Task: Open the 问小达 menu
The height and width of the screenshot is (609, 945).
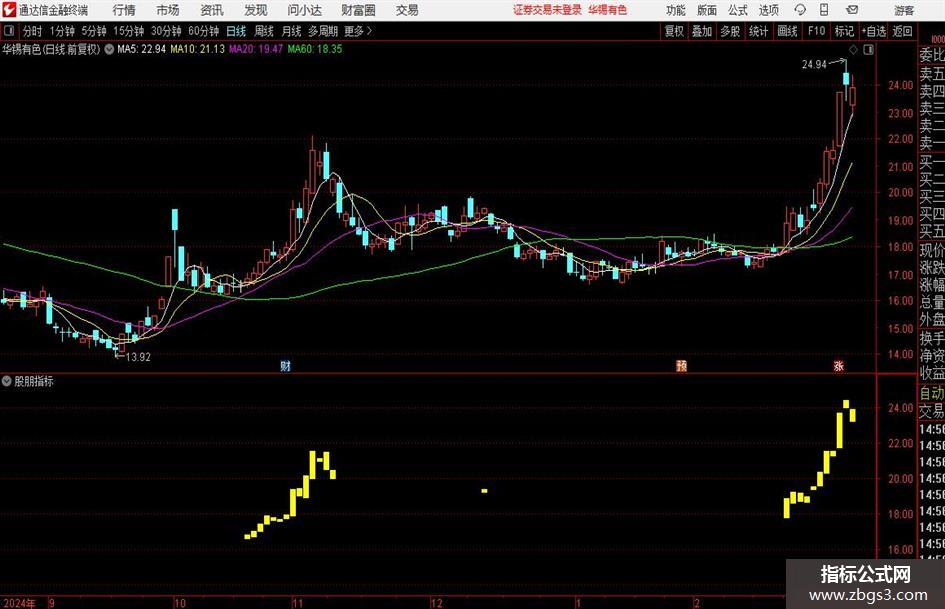Action: tap(304, 10)
